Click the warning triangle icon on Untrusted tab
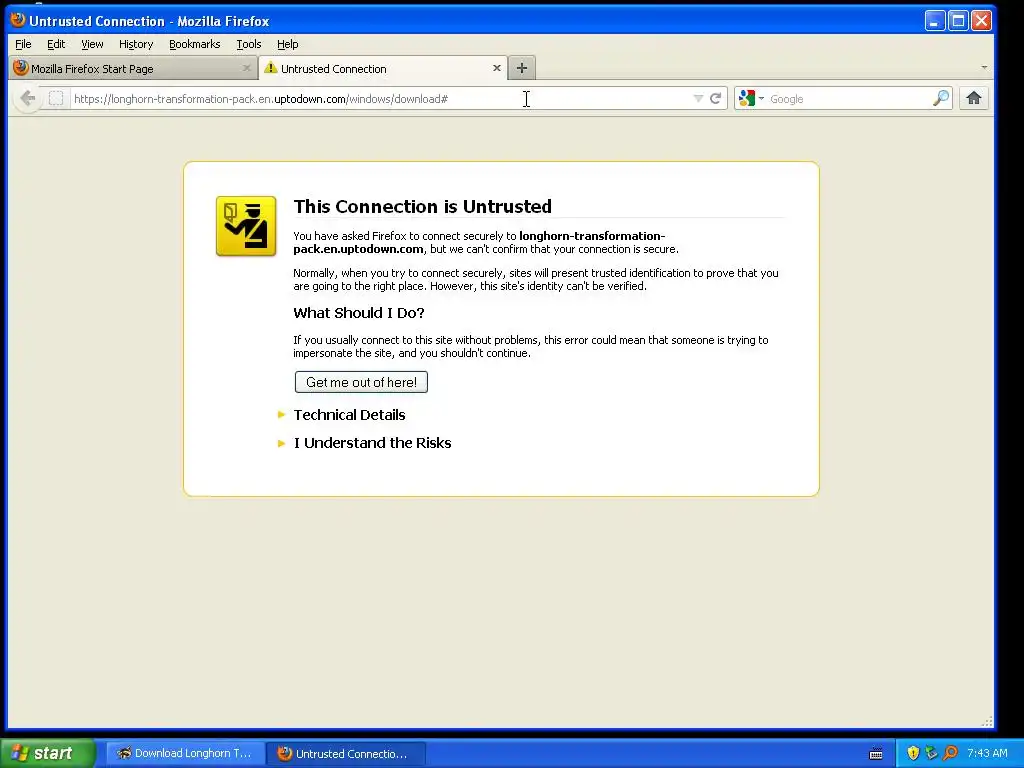 pyautogui.click(x=270, y=68)
